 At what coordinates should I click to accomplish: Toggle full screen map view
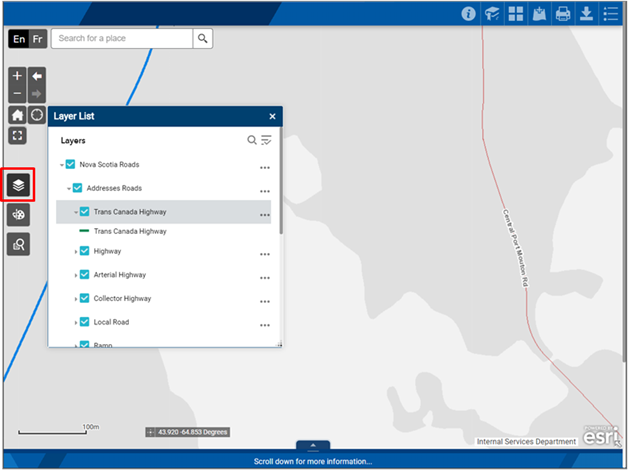point(17,136)
